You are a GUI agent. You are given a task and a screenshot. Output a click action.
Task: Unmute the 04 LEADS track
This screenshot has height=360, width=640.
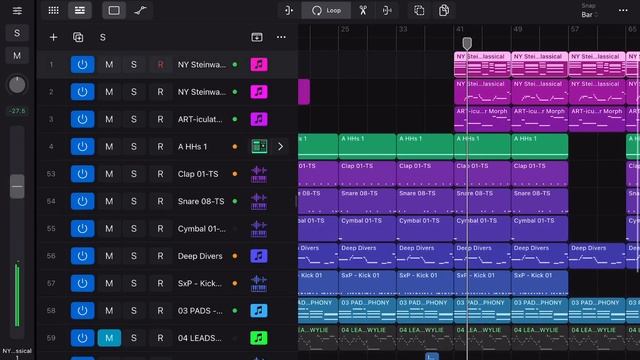coord(109,338)
